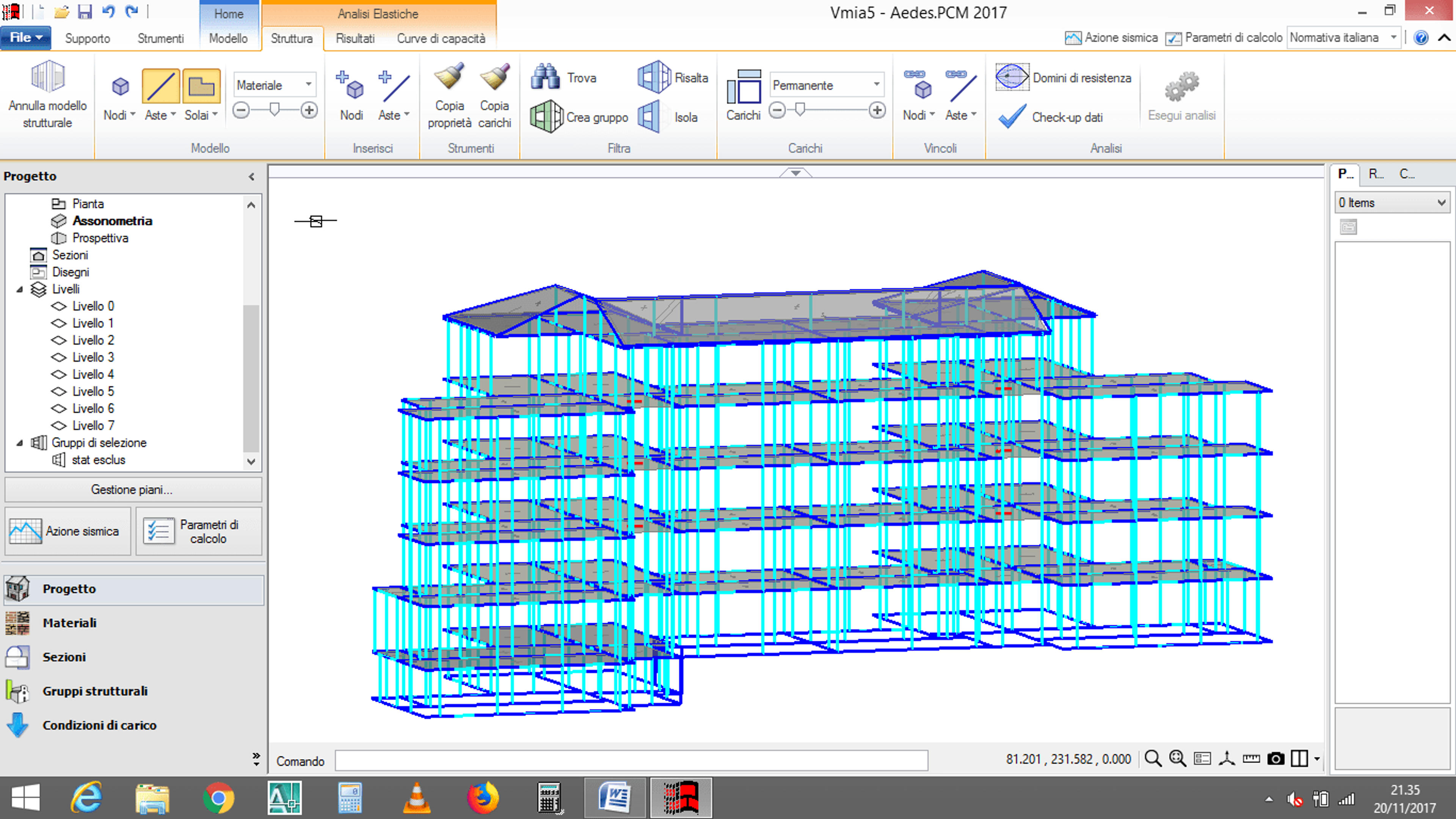
Task: Click the camera snapshot icon in status bar
Action: pos(1275,759)
